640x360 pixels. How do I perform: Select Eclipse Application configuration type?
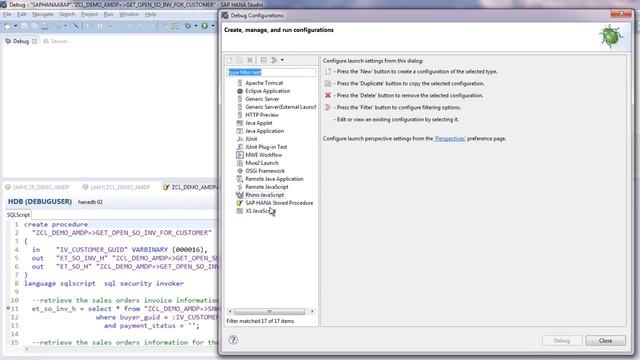pos(267,91)
